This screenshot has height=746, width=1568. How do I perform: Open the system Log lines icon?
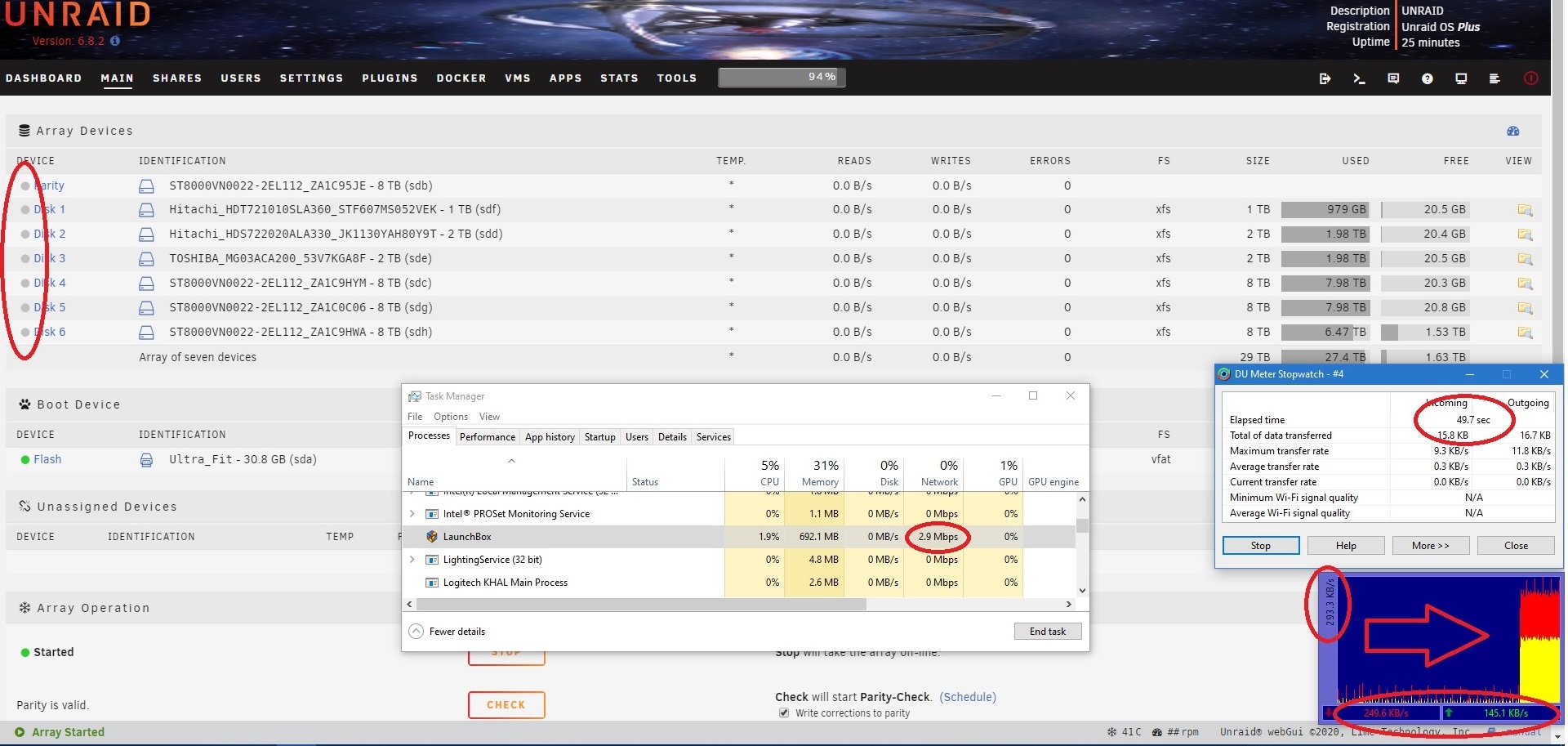point(1494,78)
